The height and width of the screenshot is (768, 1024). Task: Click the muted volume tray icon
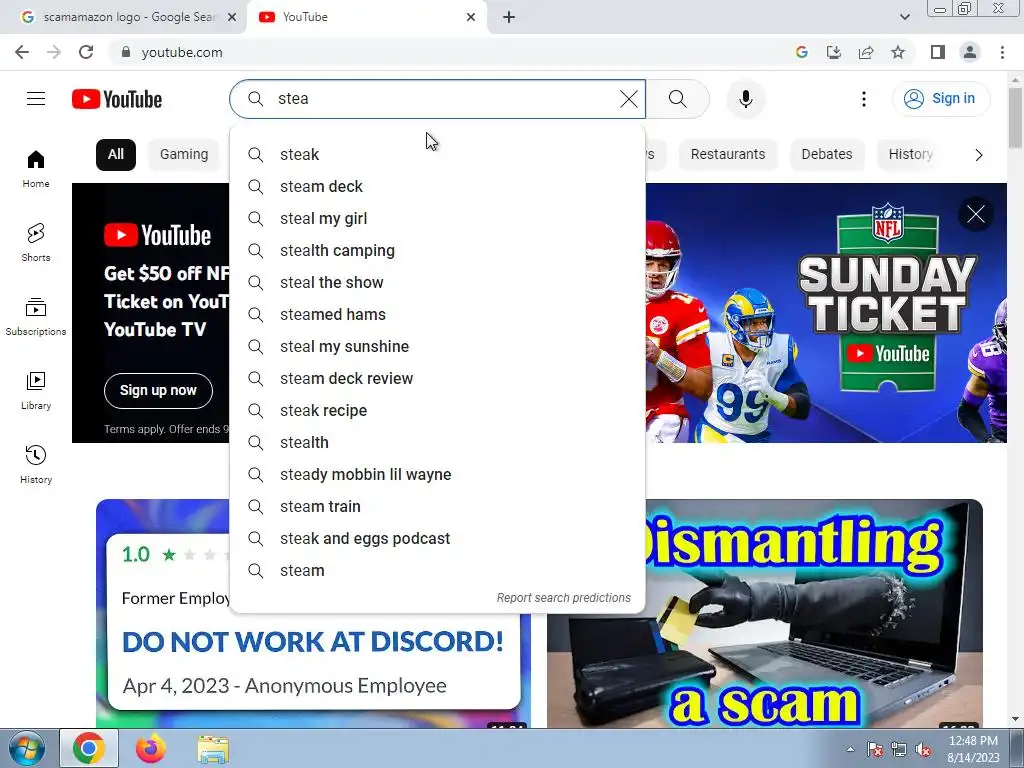point(923,750)
